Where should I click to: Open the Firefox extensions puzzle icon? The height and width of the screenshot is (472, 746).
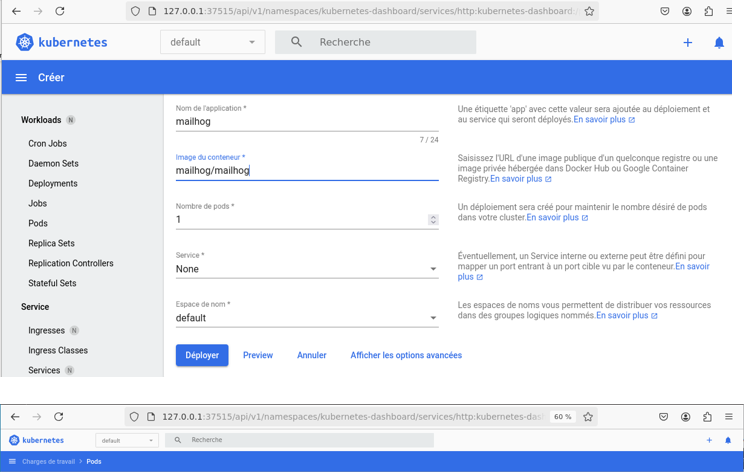click(x=708, y=11)
